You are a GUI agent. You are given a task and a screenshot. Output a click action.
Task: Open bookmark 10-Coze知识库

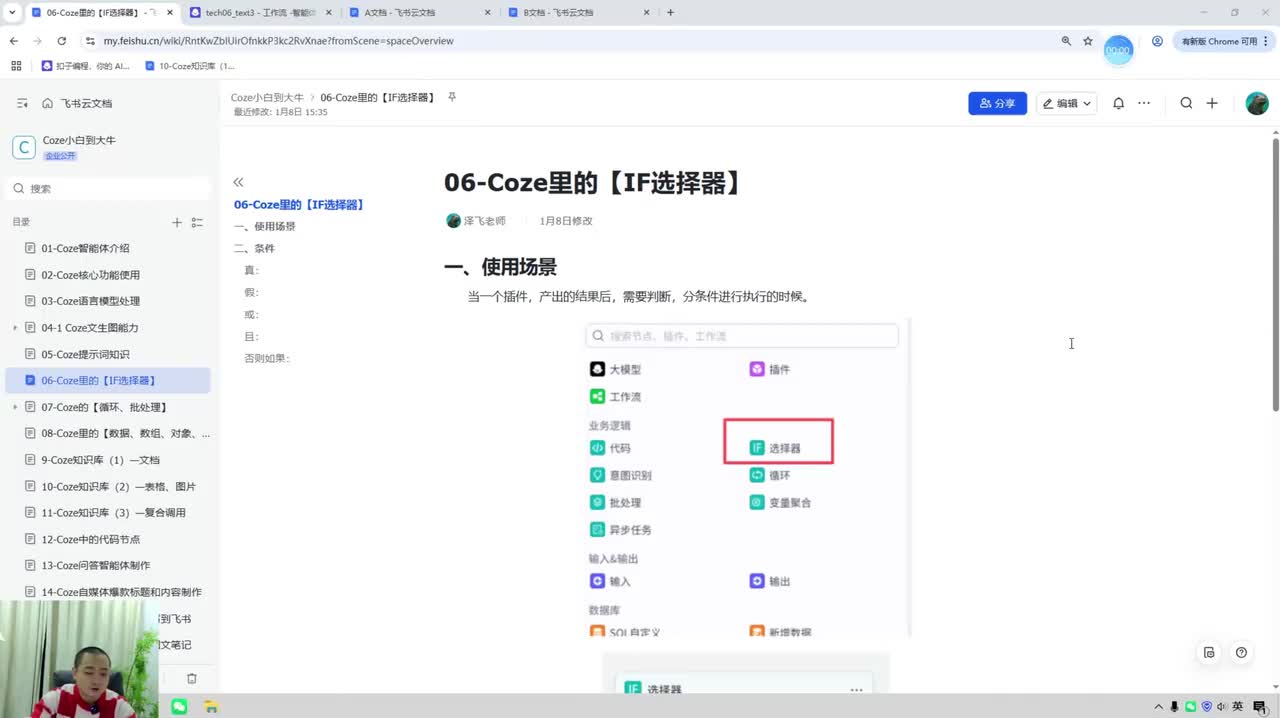coord(190,66)
